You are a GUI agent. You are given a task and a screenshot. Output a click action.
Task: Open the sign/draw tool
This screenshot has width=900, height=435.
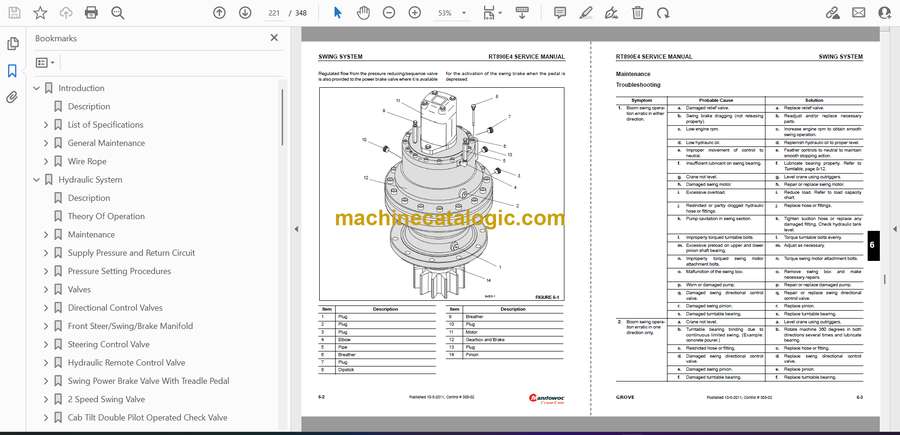pos(612,13)
